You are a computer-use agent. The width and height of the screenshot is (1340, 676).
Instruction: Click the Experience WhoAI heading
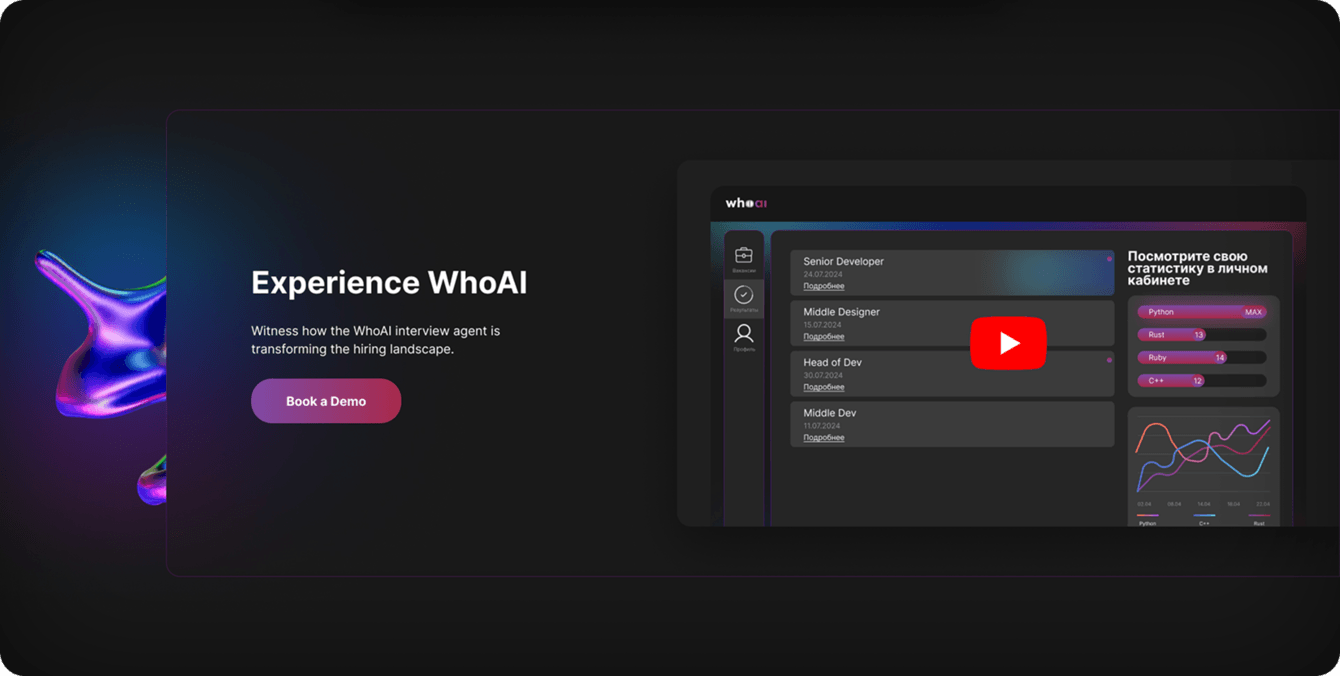[x=389, y=283]
